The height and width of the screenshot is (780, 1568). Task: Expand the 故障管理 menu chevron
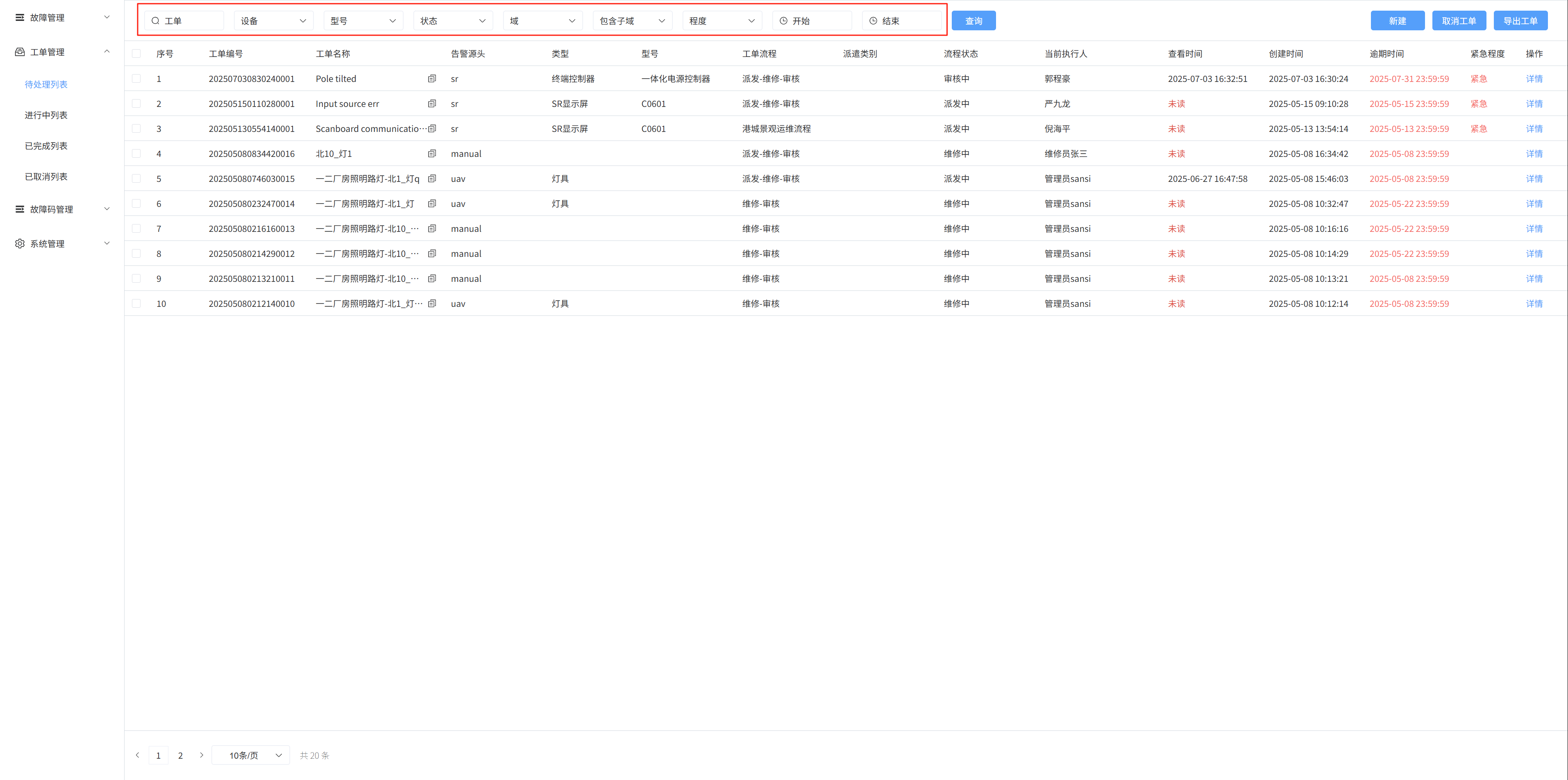(x=107, y=17)
